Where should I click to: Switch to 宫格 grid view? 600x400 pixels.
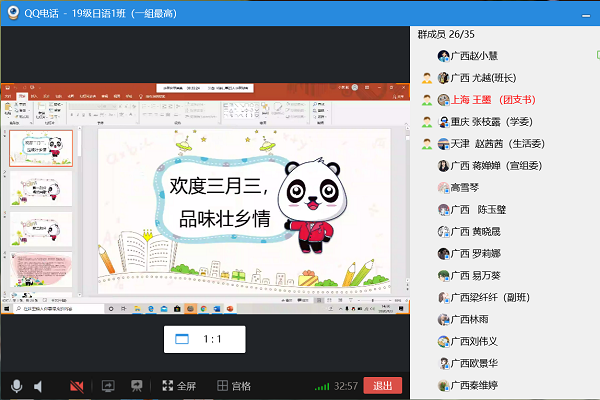click(x=234, y=386)
